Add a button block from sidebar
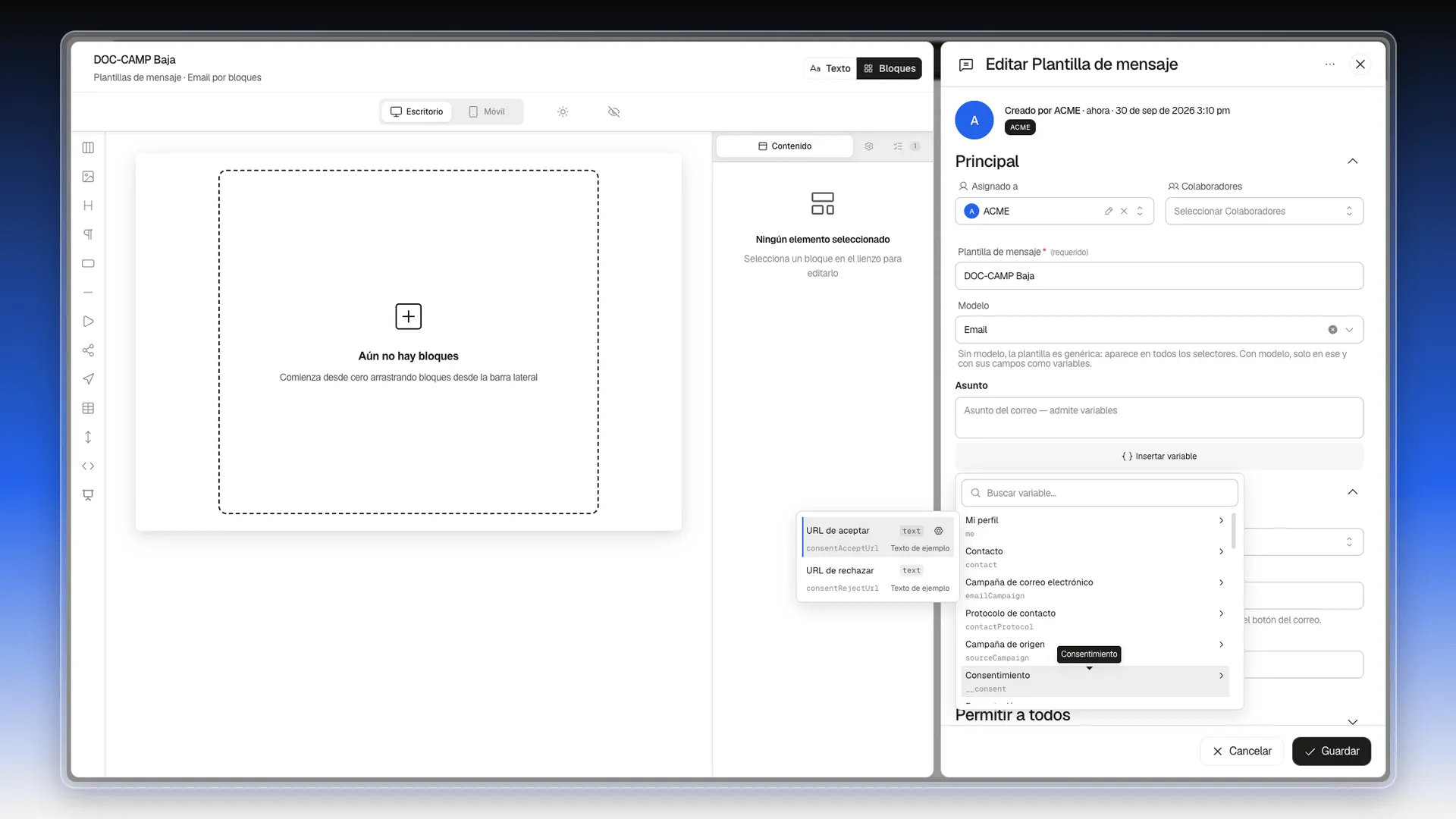 [88, 263]
